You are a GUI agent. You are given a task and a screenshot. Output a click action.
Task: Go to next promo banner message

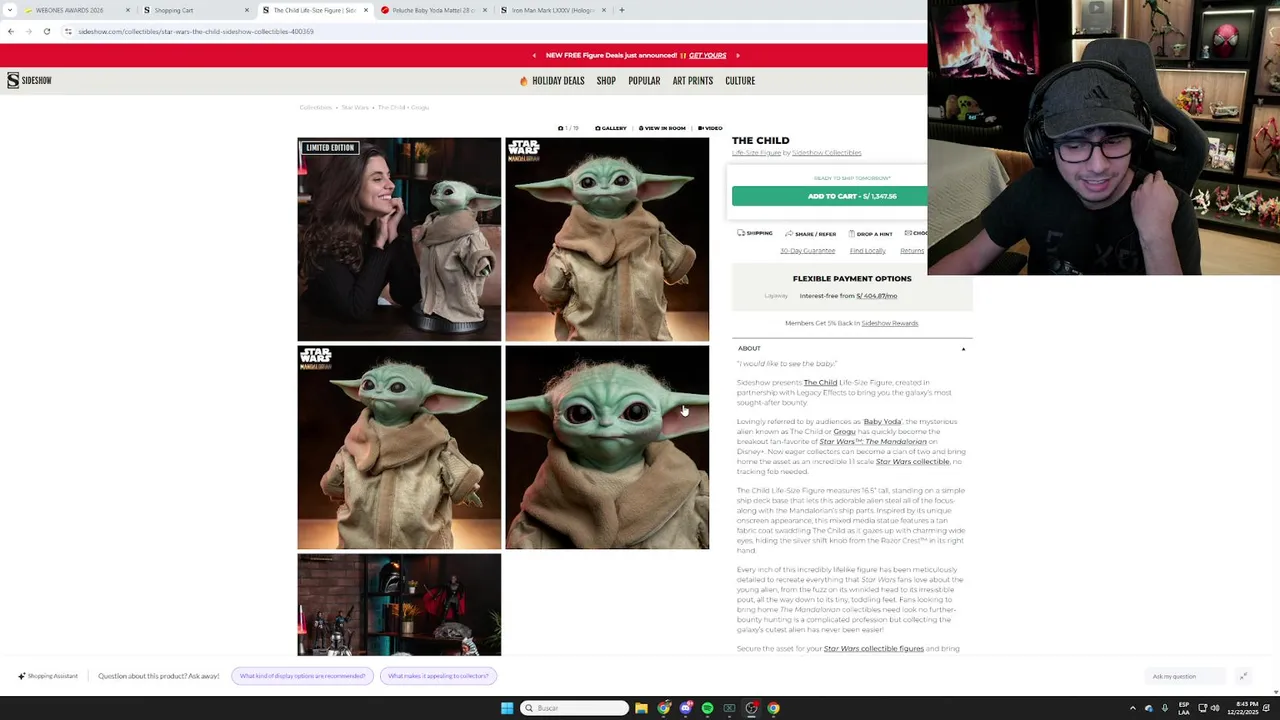(x=738, y=55)
